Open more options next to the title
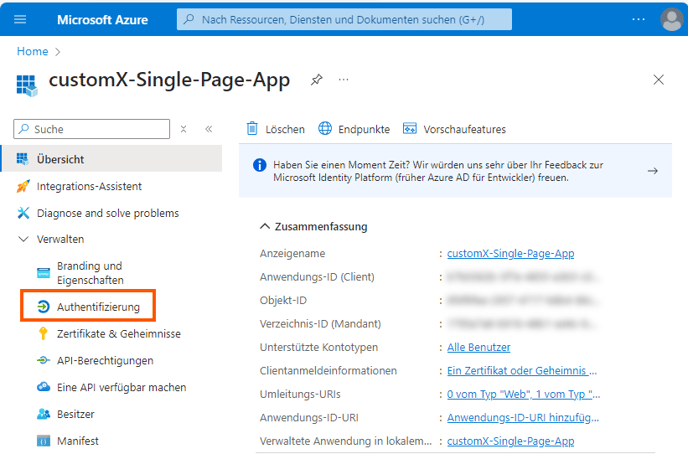688x454 pixels. 344,80
